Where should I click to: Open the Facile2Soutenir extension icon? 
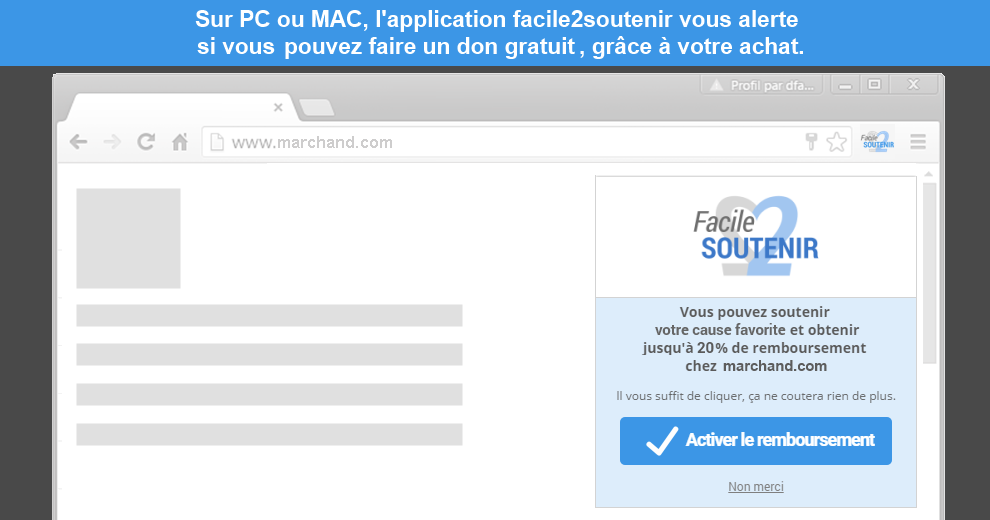[x=878, y=141]
